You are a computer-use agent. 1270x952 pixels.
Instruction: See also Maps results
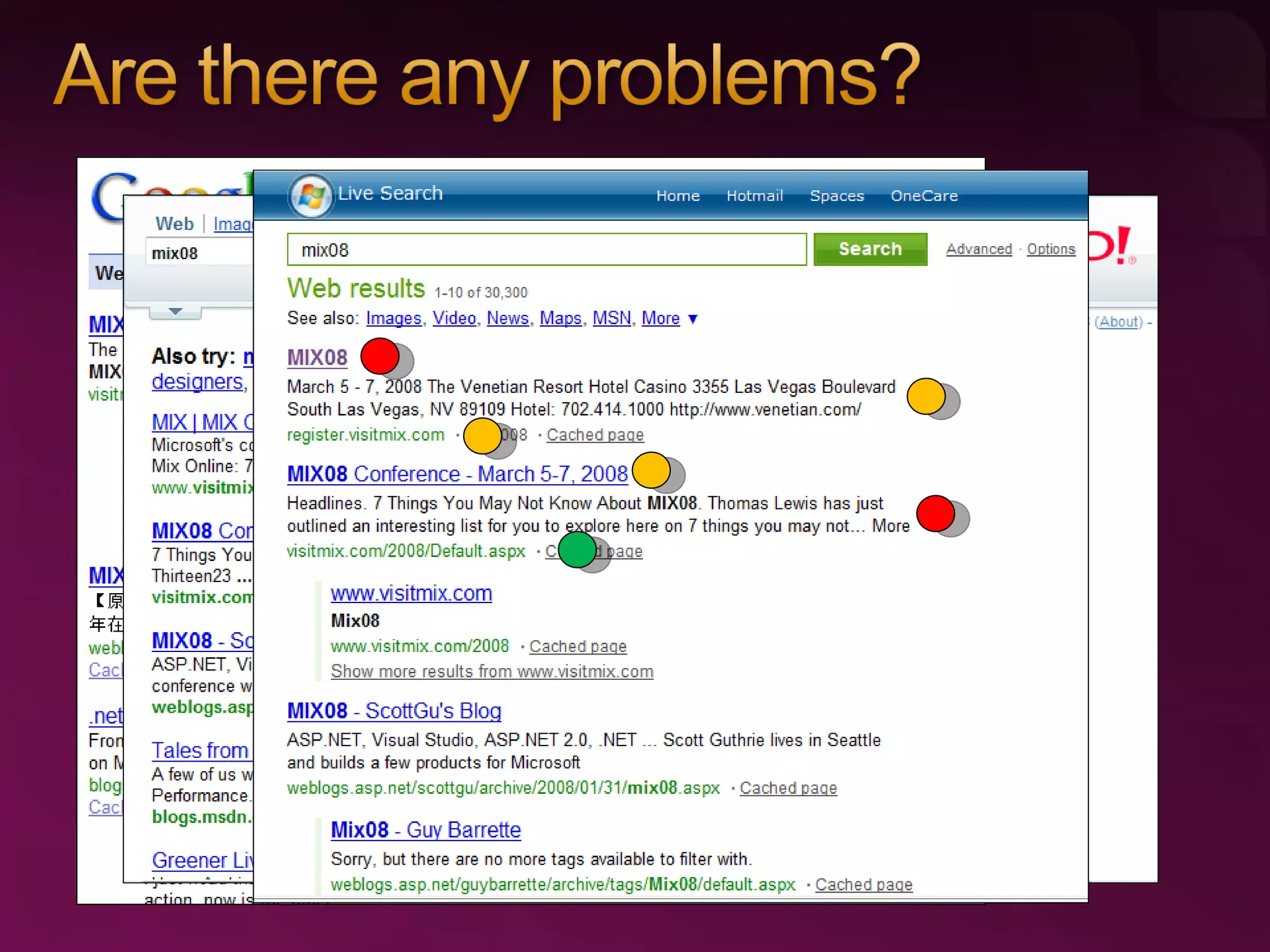[x=561, y=319]
